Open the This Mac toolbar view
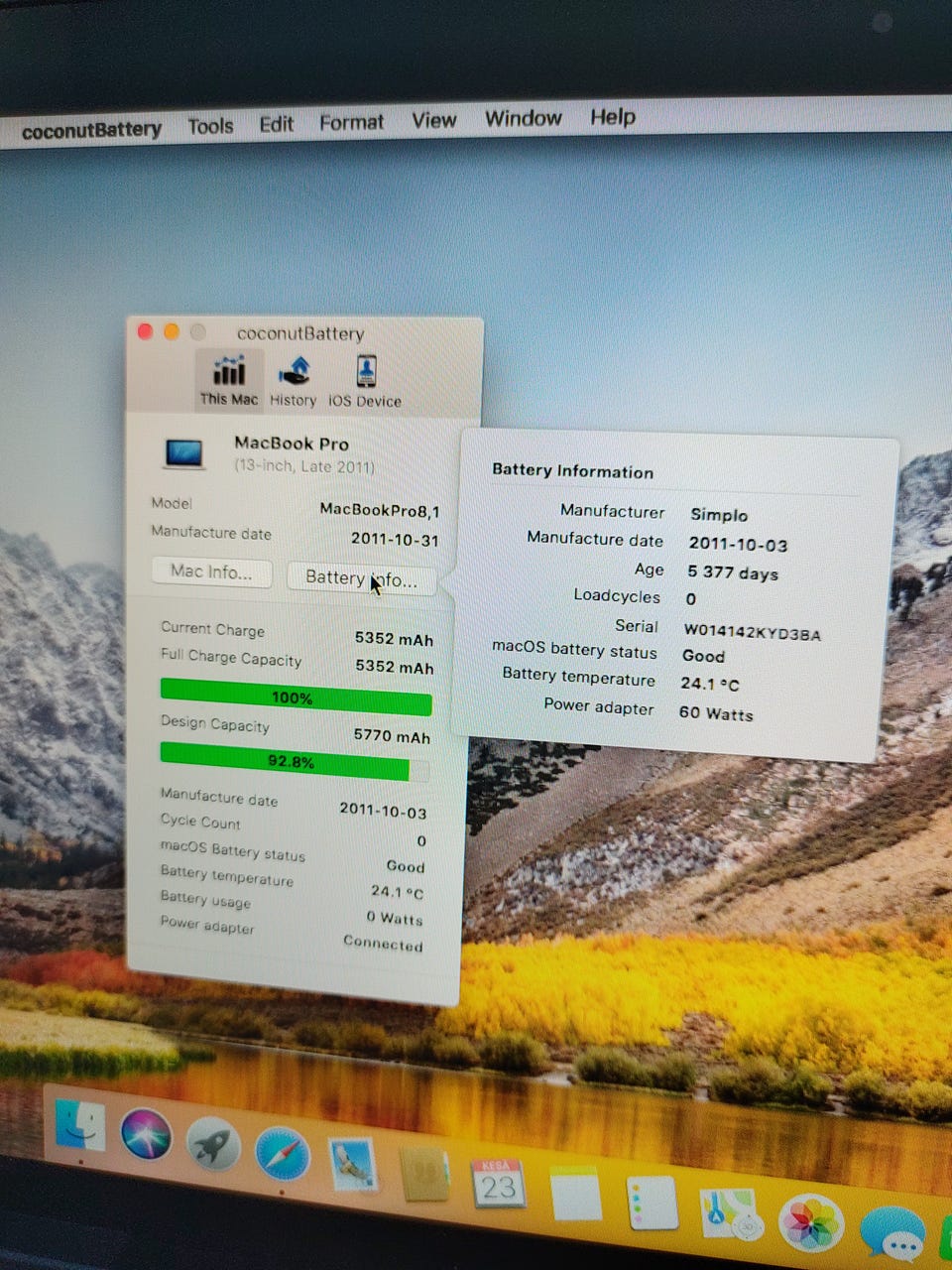Viewport: 952px width, 1270px height. [229, 380]
